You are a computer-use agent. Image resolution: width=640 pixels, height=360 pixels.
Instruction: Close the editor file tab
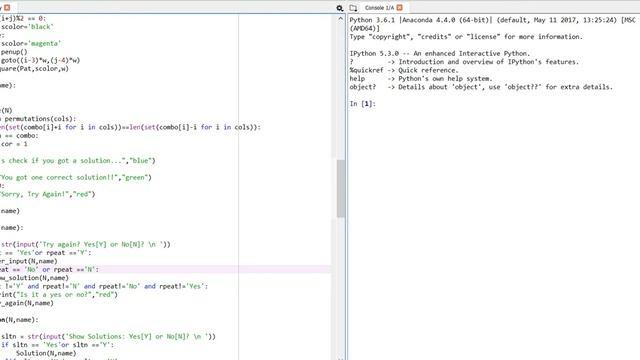tap(7, 7)
